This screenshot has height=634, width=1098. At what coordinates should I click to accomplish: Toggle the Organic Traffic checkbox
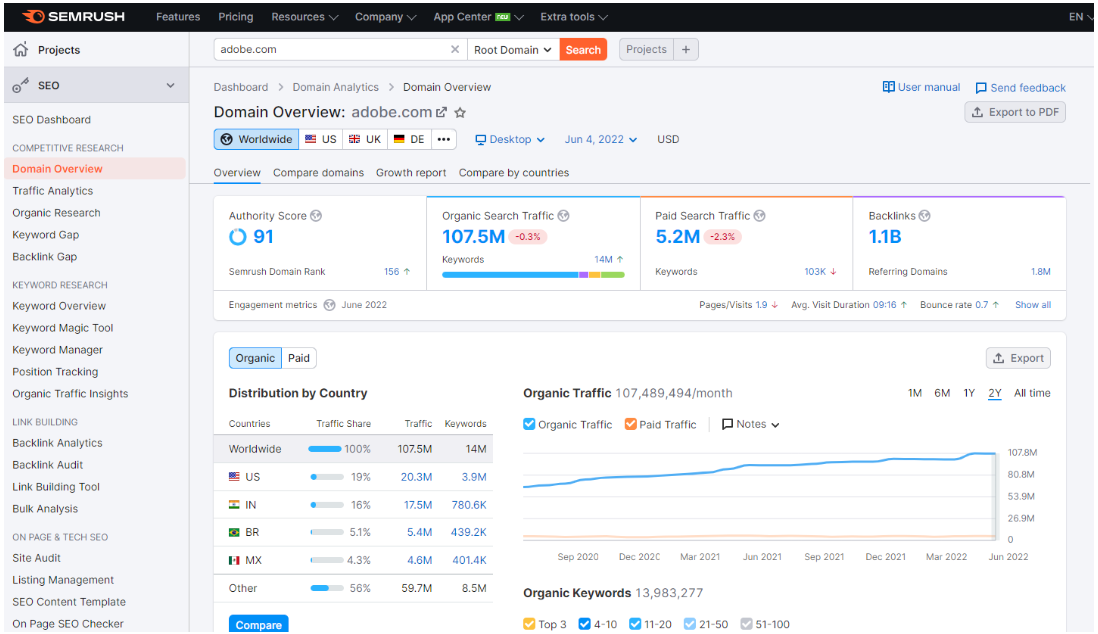529,424
